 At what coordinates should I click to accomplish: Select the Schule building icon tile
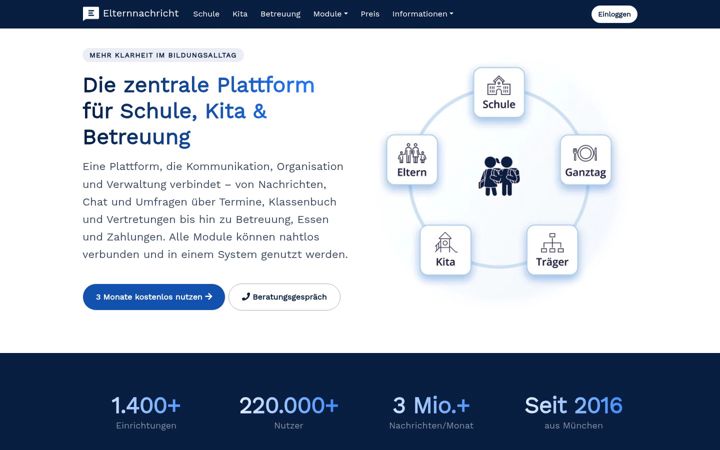coord(499,92)
